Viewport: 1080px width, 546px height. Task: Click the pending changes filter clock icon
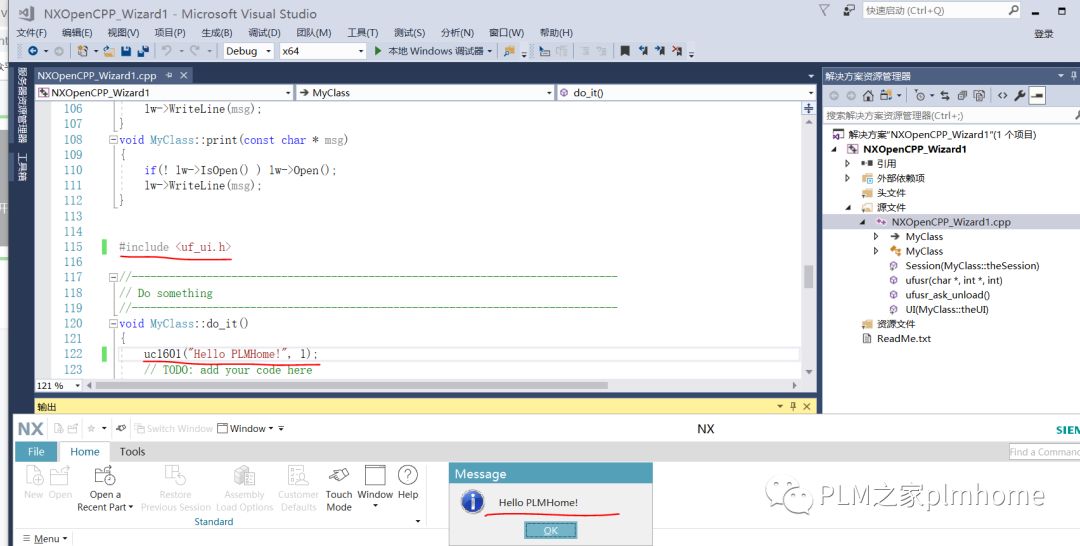click(x=920, y=96)
